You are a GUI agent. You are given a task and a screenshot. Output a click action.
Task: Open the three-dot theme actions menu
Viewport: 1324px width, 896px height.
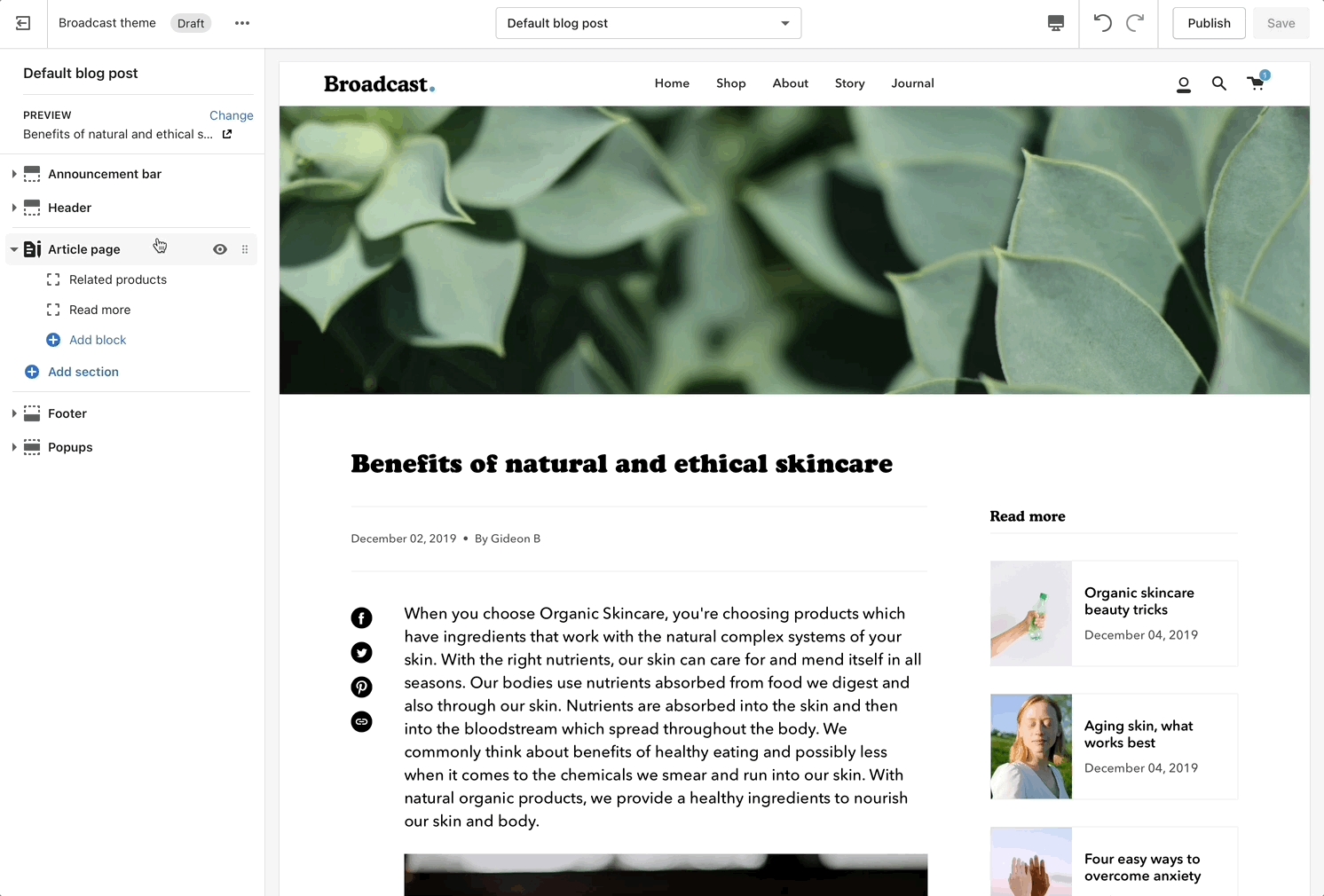click(x=242, y=23)
